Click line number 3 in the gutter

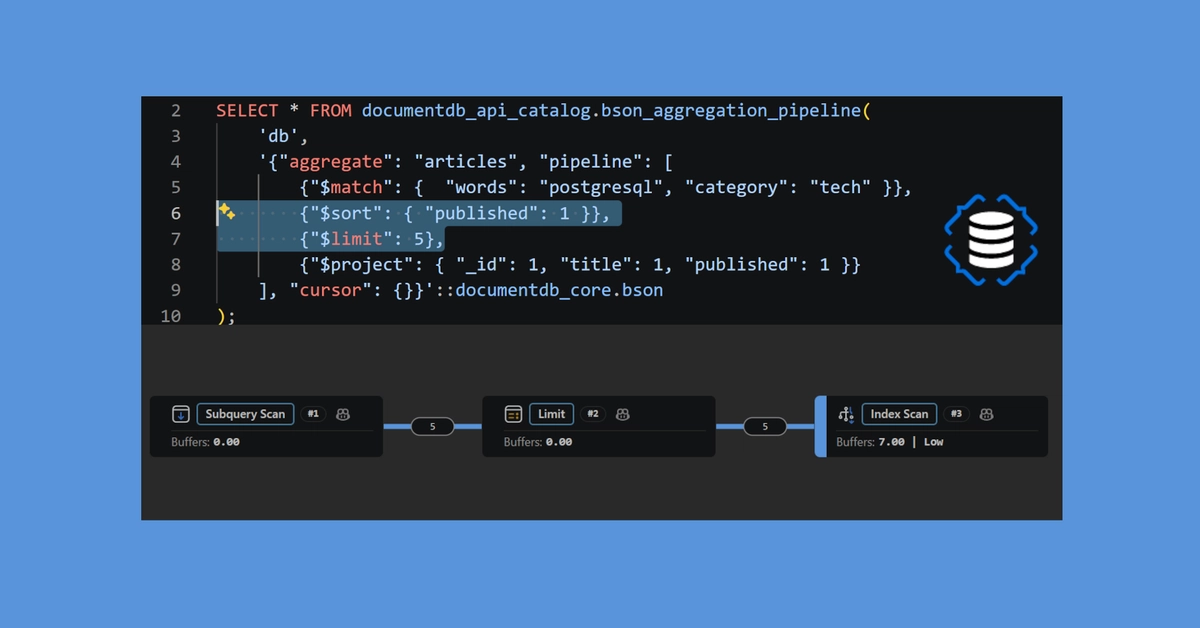tap(176, 136)
